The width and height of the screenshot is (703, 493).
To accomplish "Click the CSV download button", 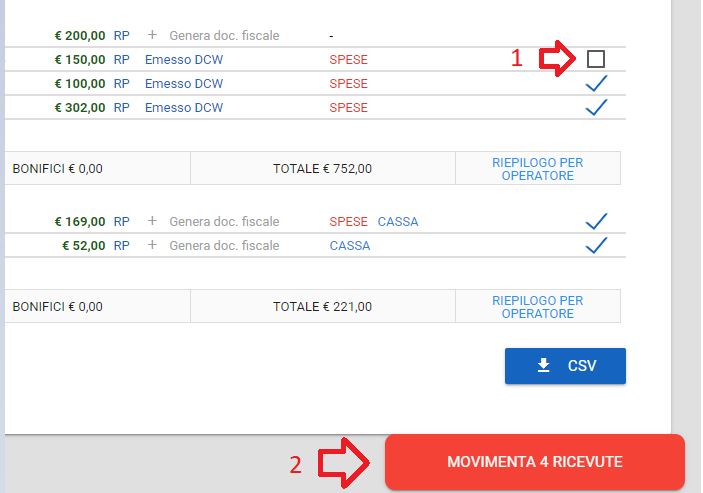I will pyautogui.click(x=565, y=366).
